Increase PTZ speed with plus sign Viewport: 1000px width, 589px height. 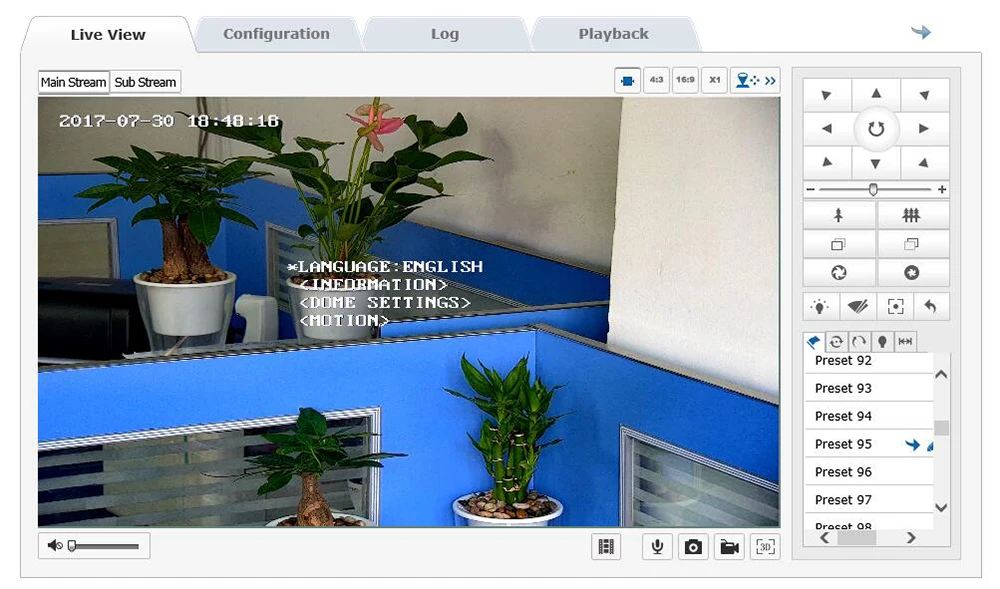[x=942, y=189]
